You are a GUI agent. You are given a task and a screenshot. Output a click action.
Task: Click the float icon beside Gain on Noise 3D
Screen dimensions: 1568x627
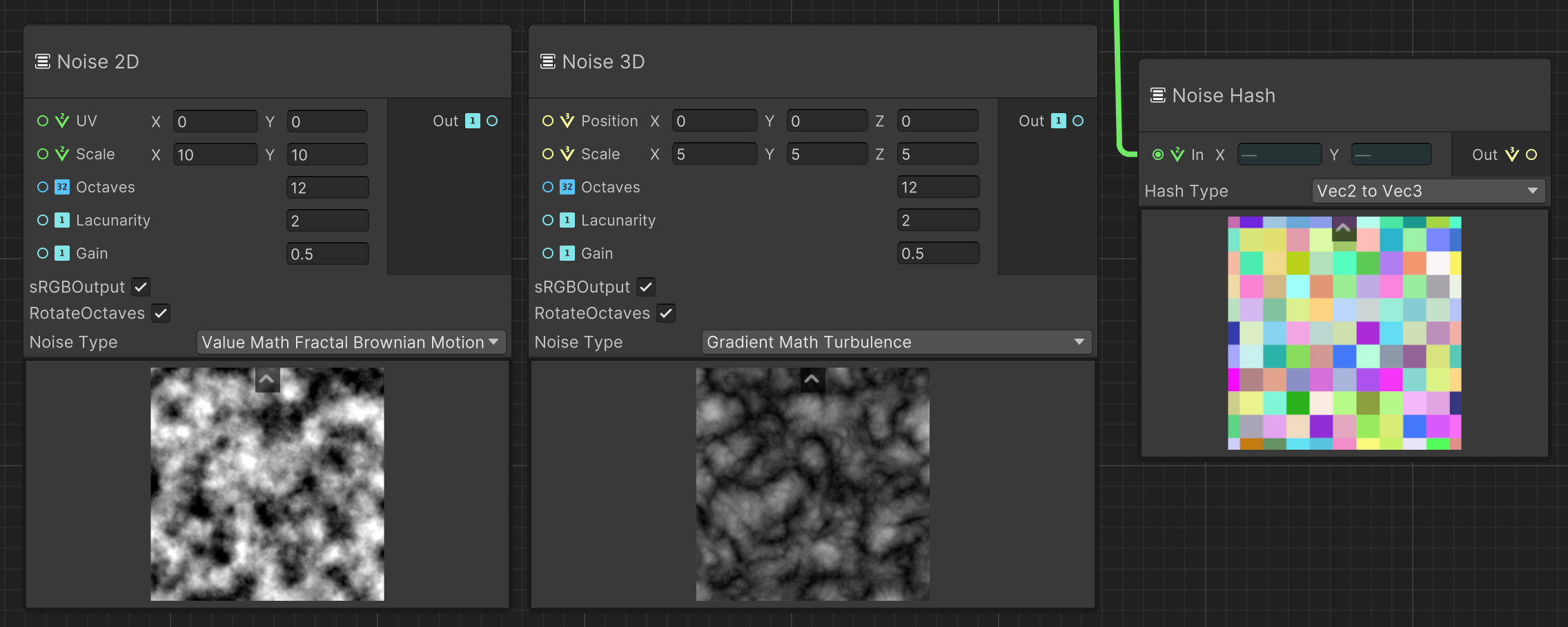click(x=566, y=252)
